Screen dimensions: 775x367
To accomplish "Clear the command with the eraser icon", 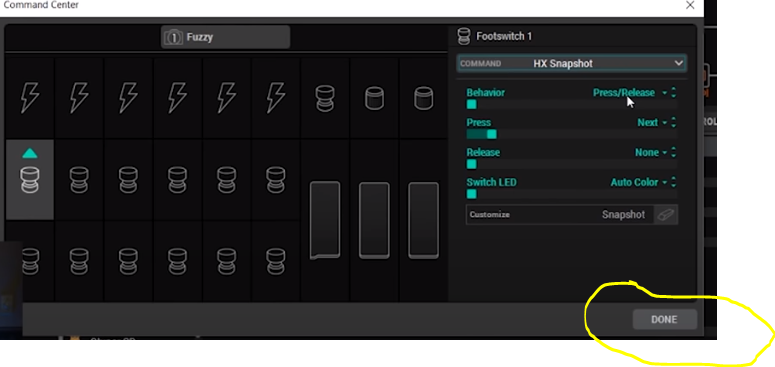I will (x=666, y=215).
